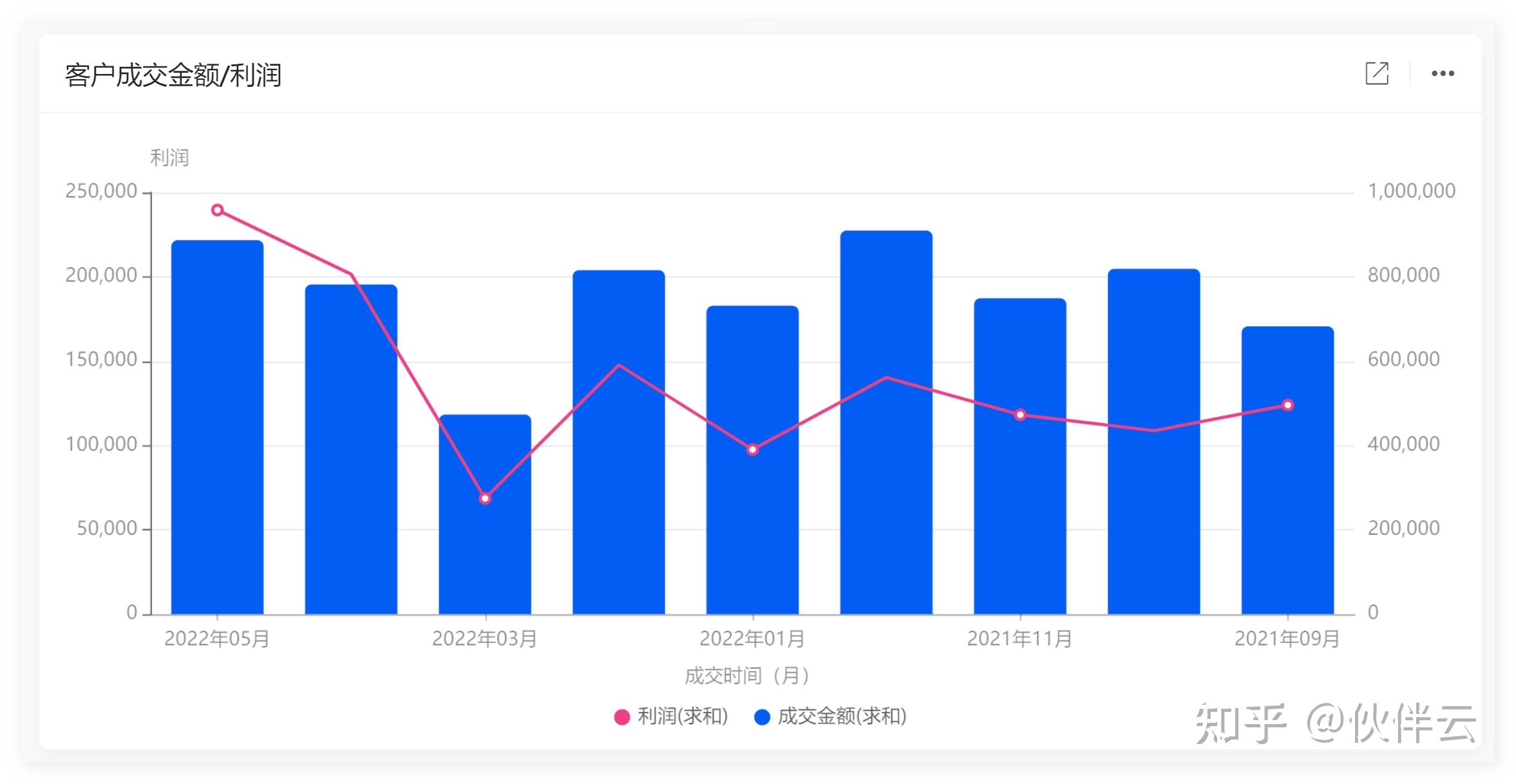The height and width of the screenshot is (784, 1516).
Task: Click the blue 成交金额 legend dot
Action: click(762, 716)
